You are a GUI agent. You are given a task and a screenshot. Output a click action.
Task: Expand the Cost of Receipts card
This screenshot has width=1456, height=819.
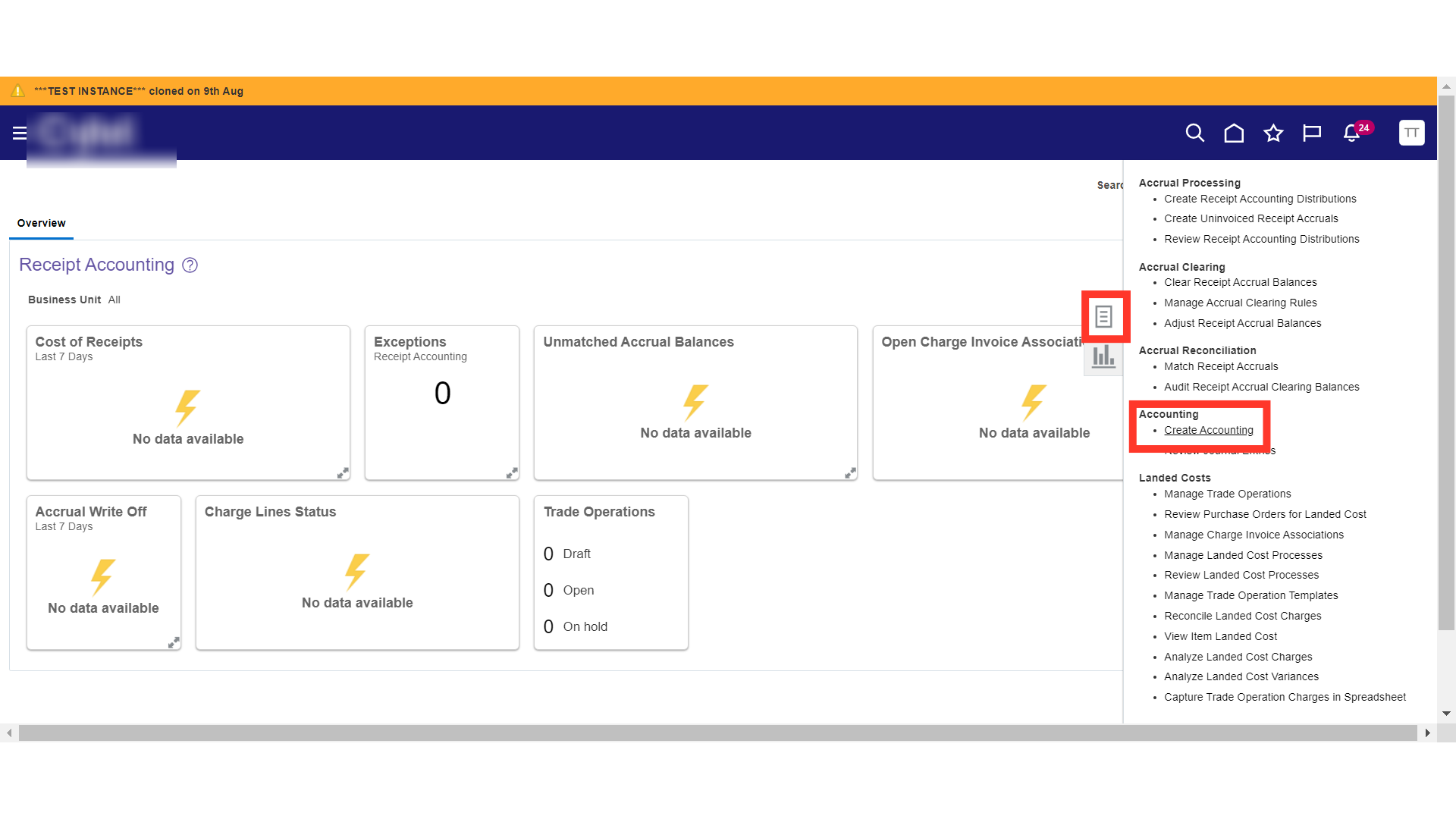[x=343, y=472]
